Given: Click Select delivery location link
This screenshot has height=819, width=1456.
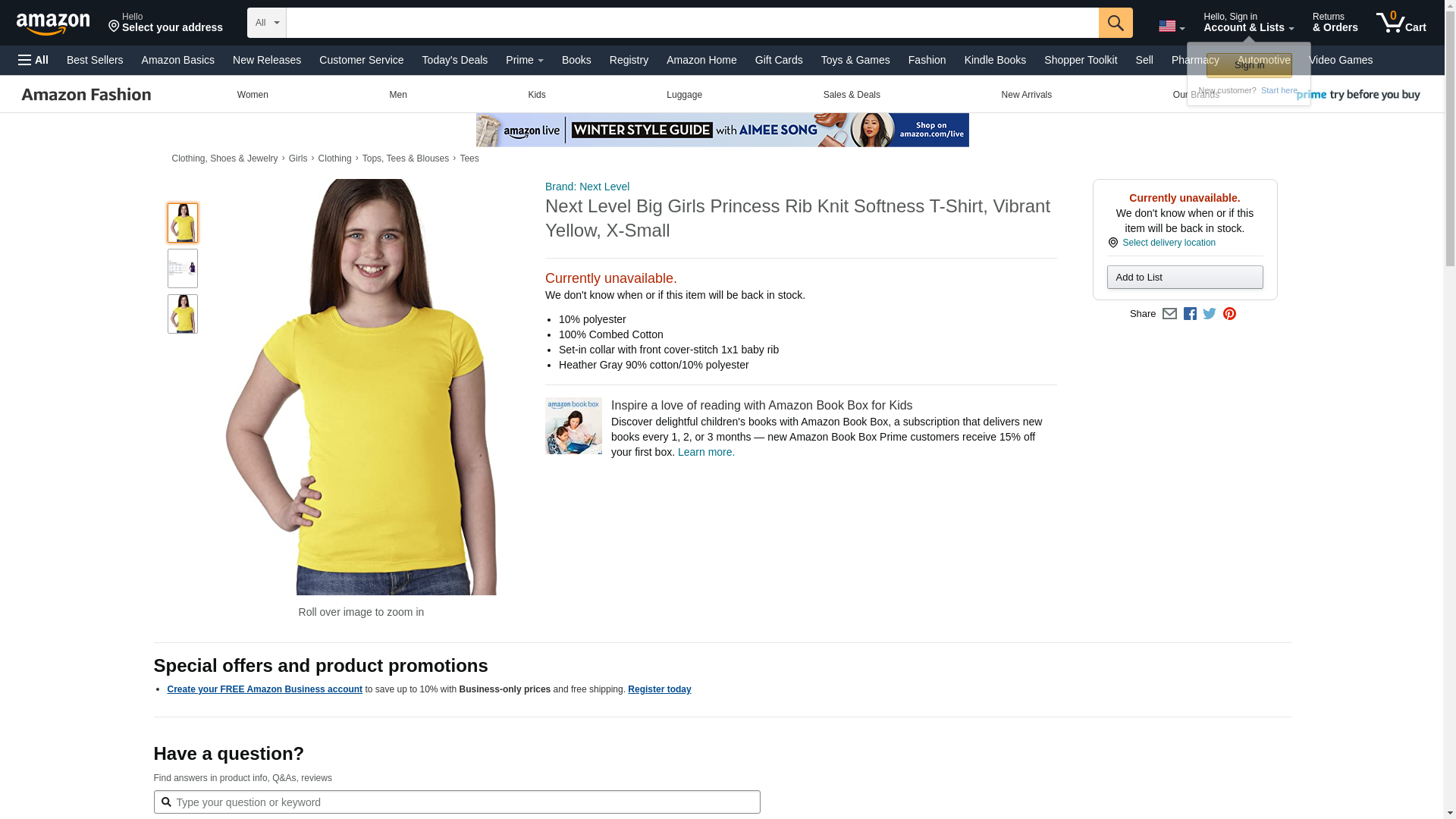Looking at the screenshot, I should click(1168, 243).
